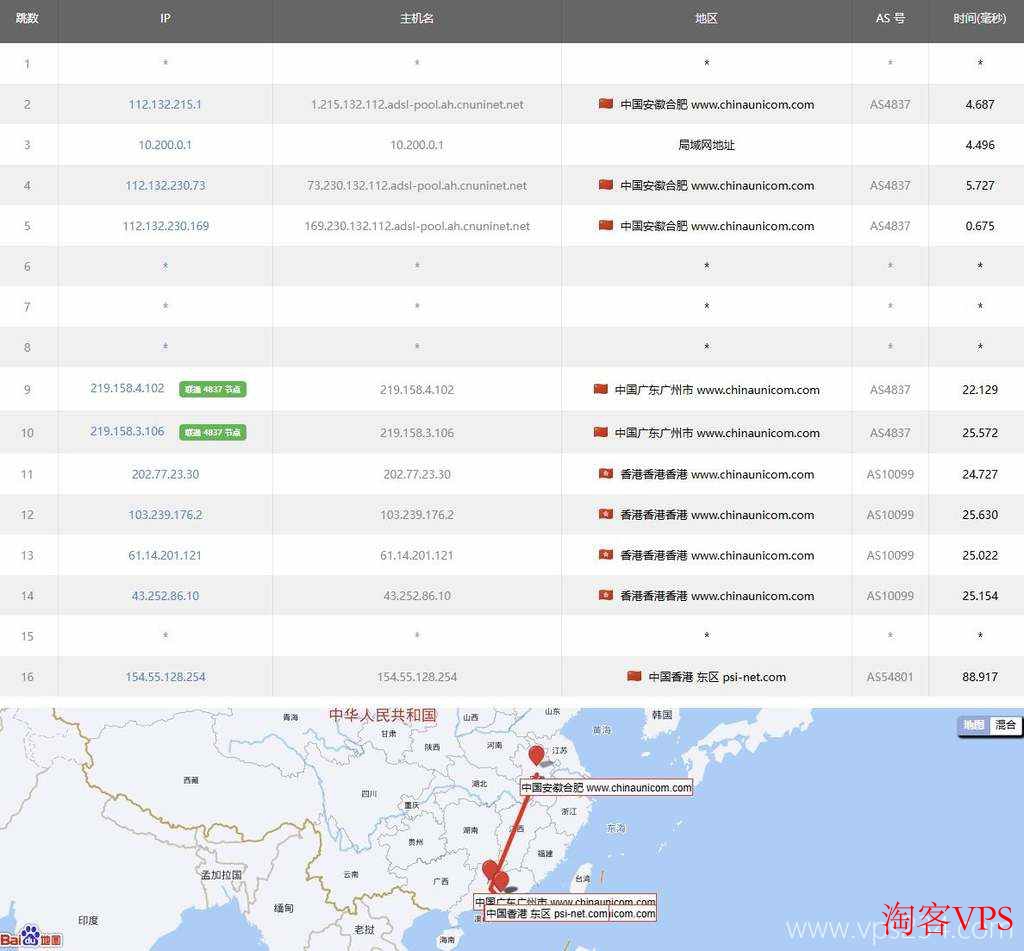
Task: Click the Baidu map logo
Action: (x=31, y=937)
